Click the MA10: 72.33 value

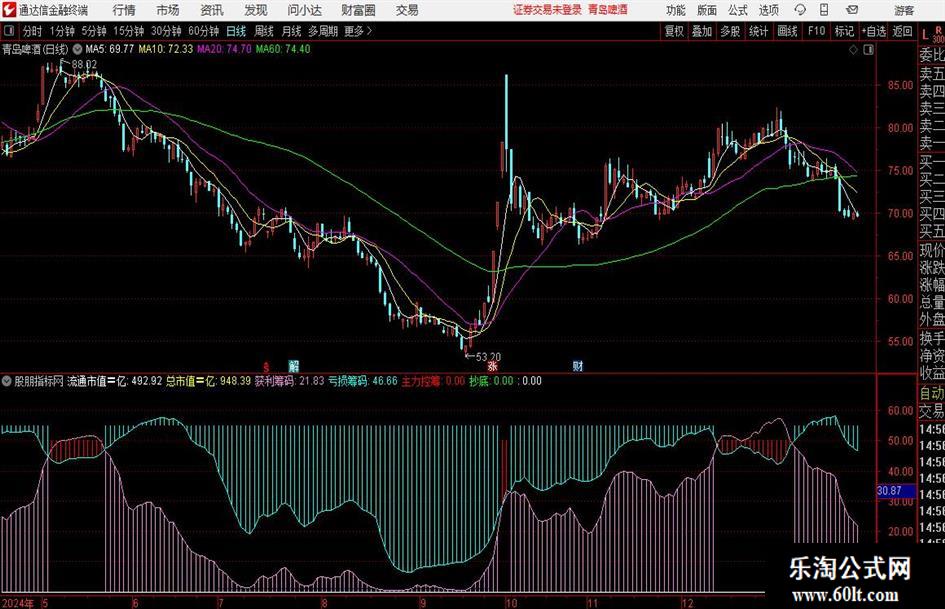pyautogui.click(x=166, y=49)
